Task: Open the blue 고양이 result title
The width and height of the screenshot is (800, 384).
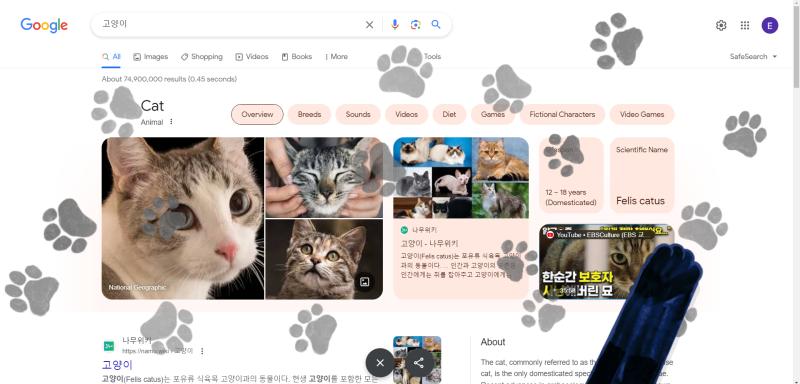Action: [x=117, y=365]
